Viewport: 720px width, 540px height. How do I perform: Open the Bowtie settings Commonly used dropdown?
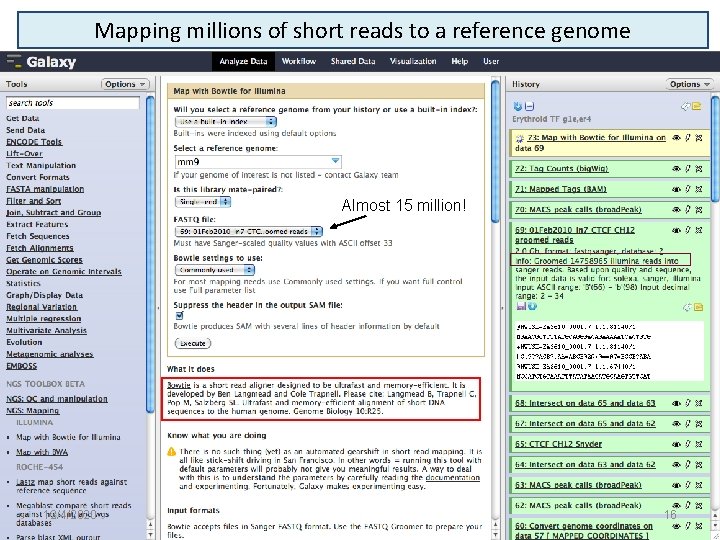[x=214, y=270]
